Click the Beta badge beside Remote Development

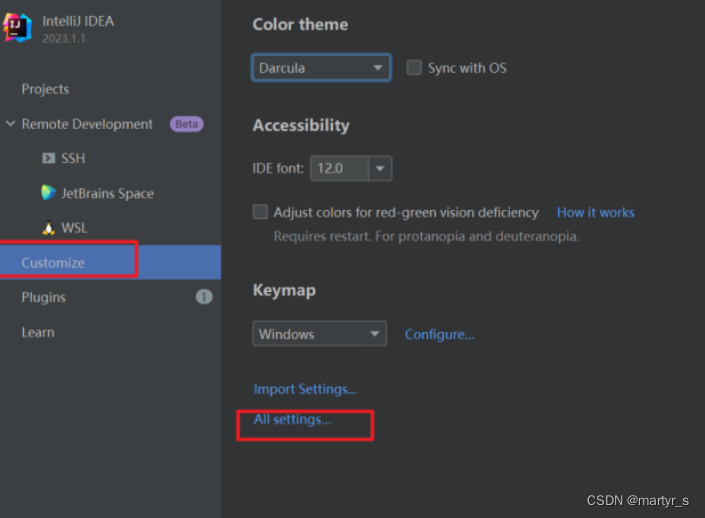pos(186,124)
